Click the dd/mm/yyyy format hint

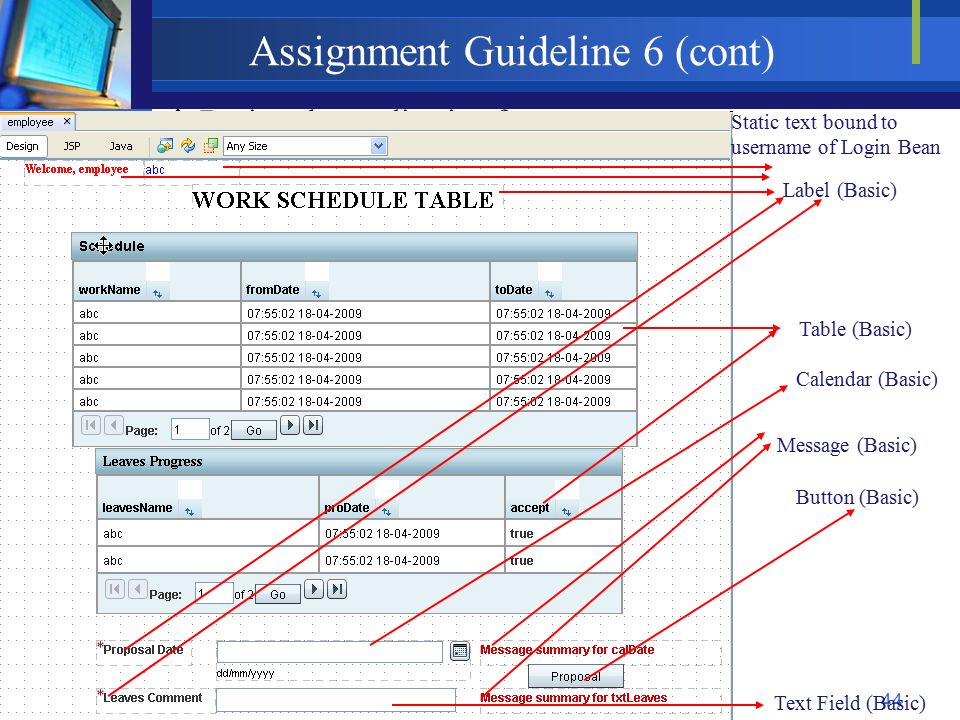(246, 673)
